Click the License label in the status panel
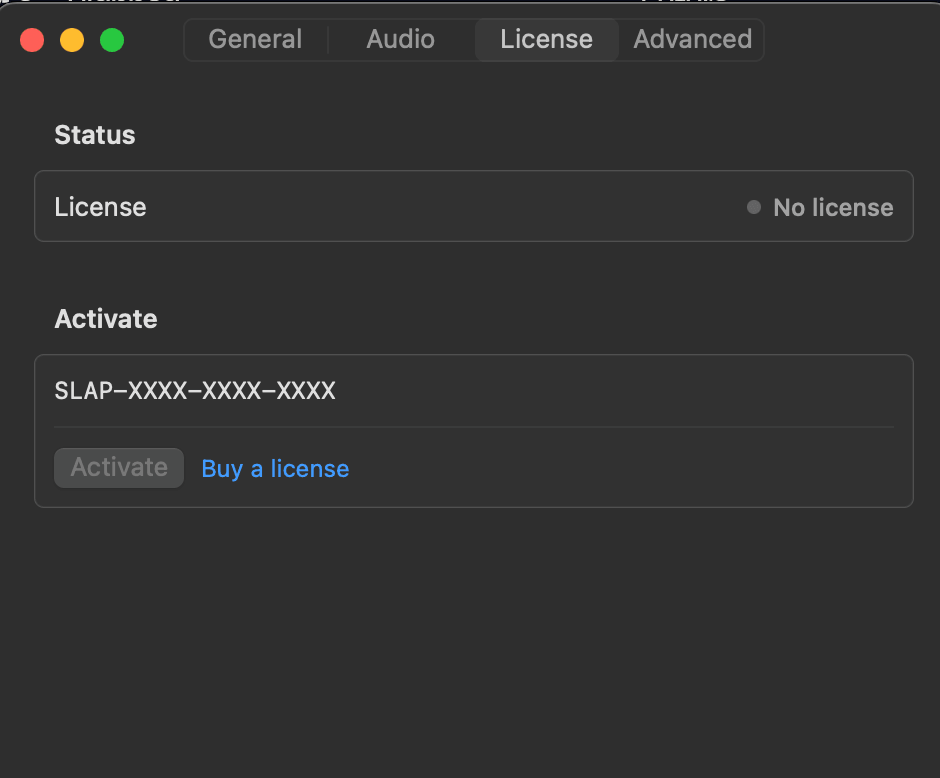Screen dimensions: 940x778 (x=100, y=207)
